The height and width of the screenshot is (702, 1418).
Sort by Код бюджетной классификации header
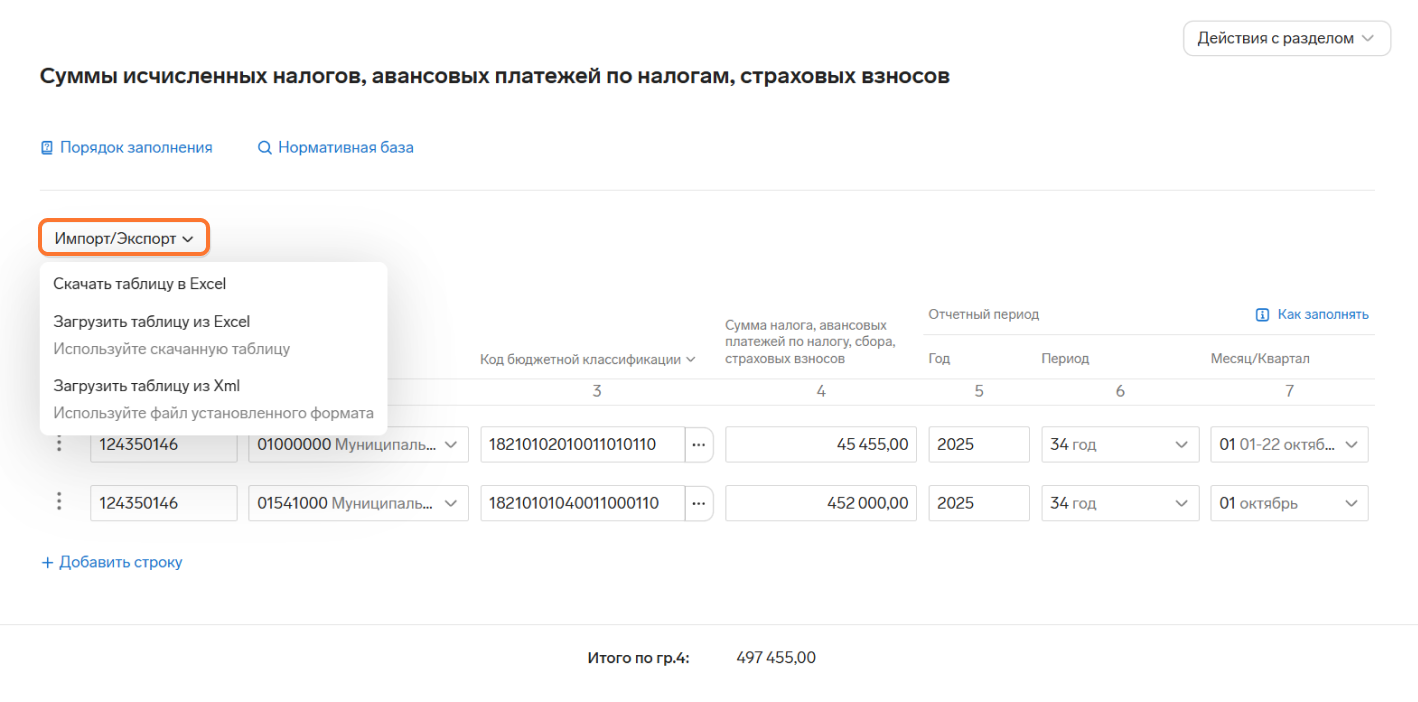pyautogui.click(x=588, y=360)
